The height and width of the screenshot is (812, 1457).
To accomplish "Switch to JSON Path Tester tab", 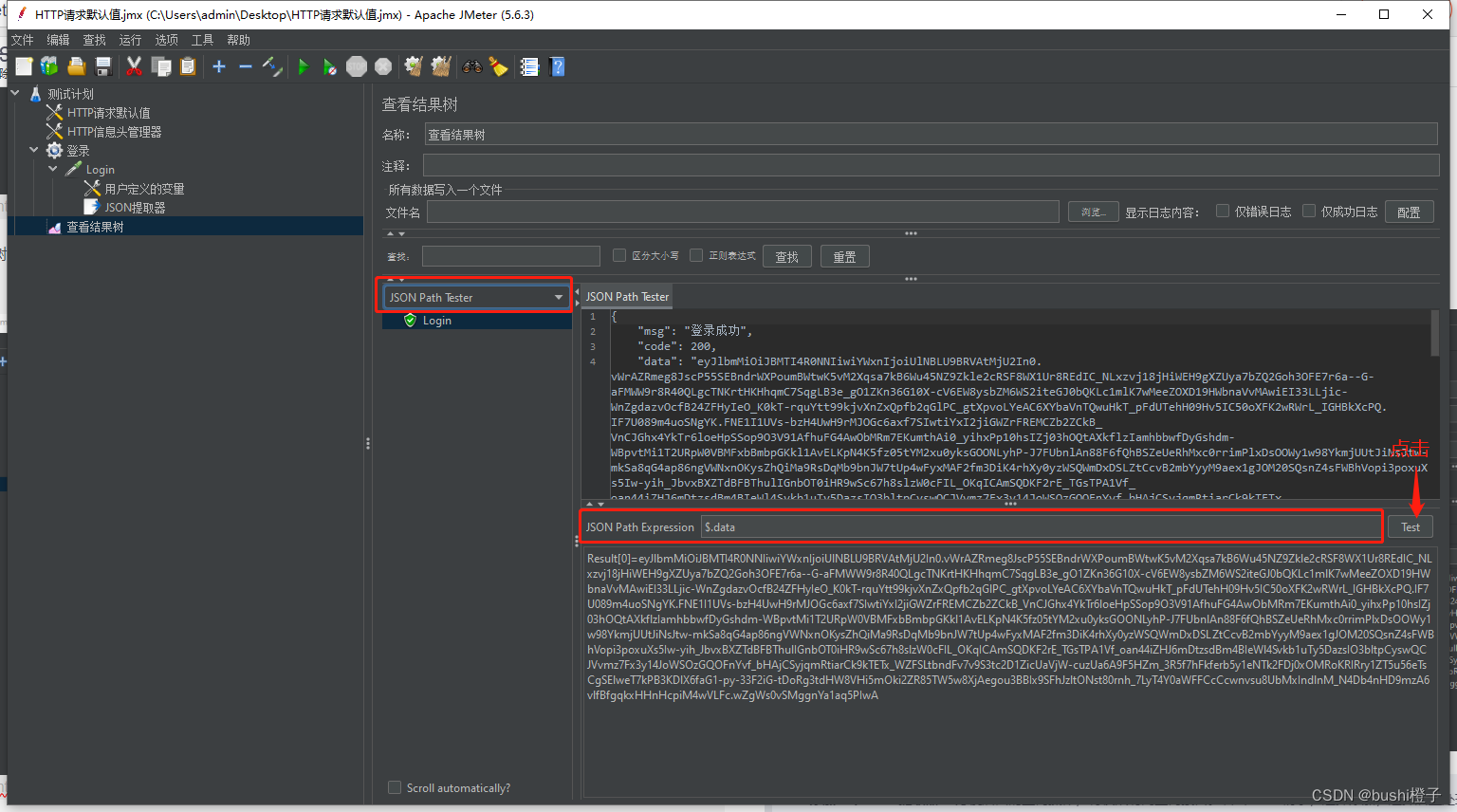I will (x=627, y=297).
